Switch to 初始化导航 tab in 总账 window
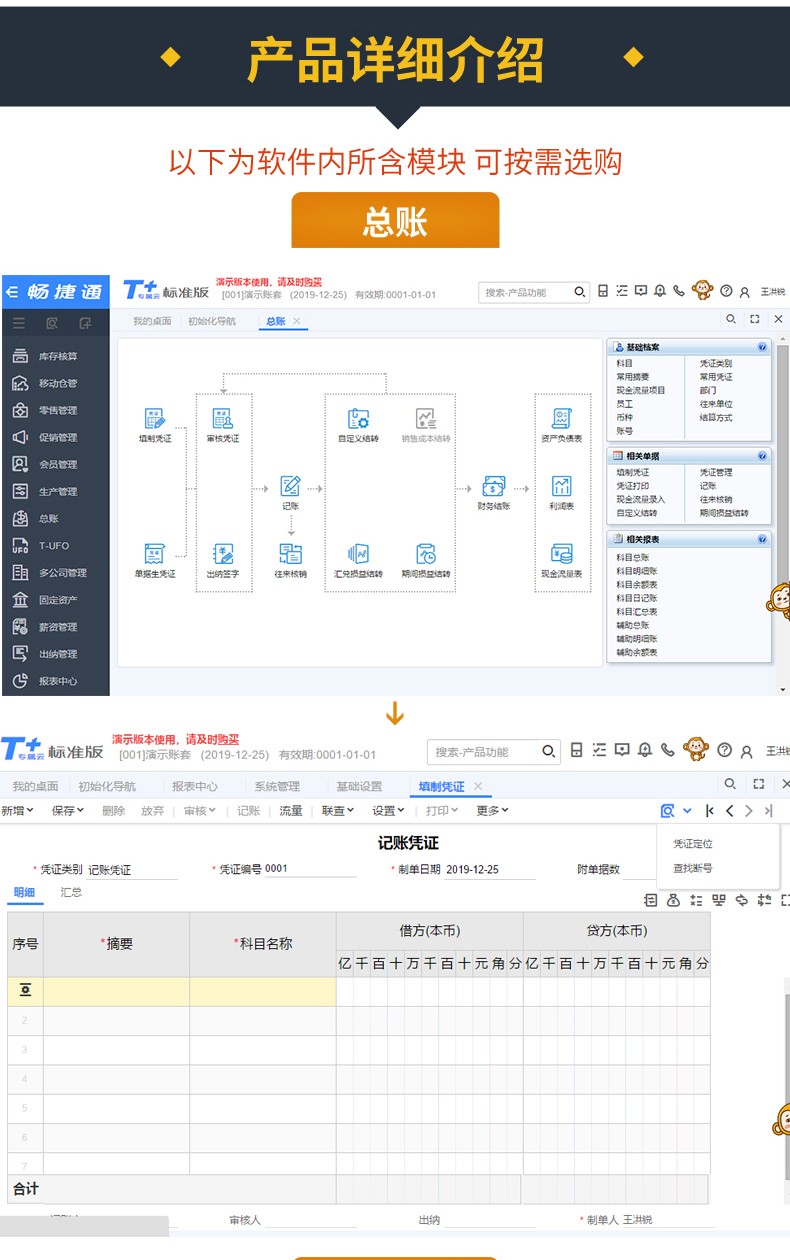The image size is (790, 1260). (x=212, y=321)
